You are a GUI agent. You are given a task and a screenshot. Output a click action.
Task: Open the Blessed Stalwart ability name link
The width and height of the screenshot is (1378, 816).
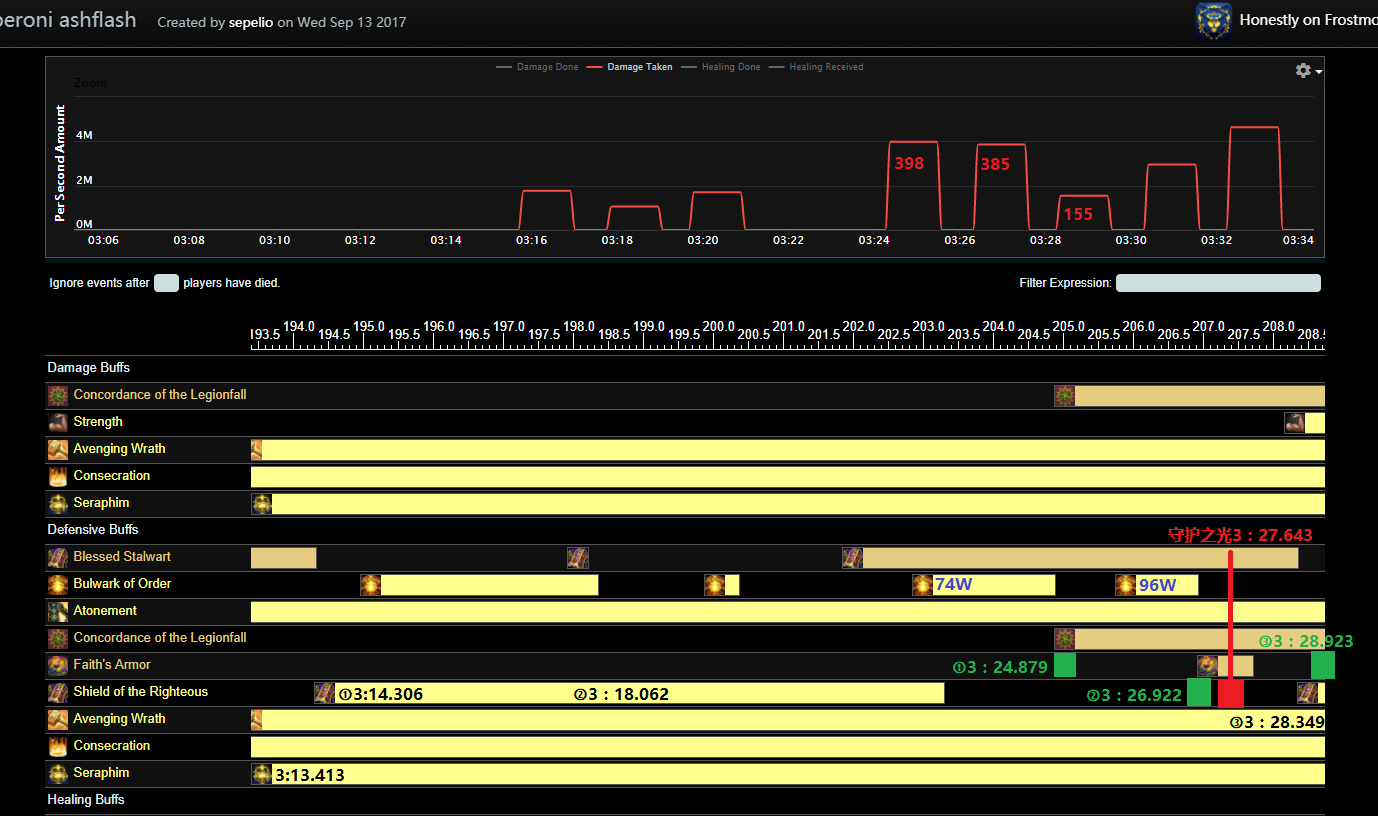pyautogui.click(x=124, y=557)
